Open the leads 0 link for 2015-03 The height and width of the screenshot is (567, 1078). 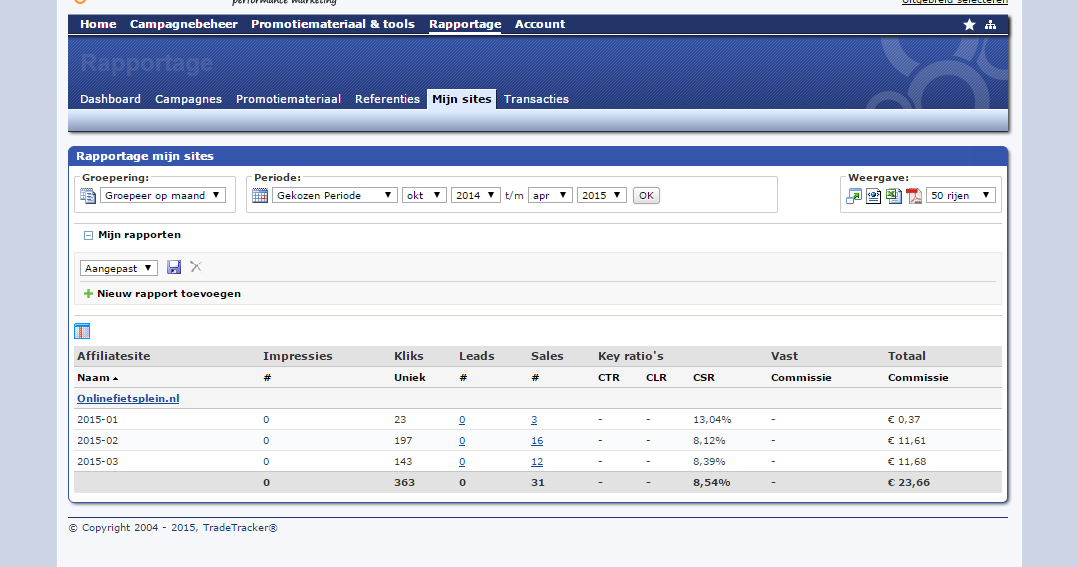coord(462,462)
